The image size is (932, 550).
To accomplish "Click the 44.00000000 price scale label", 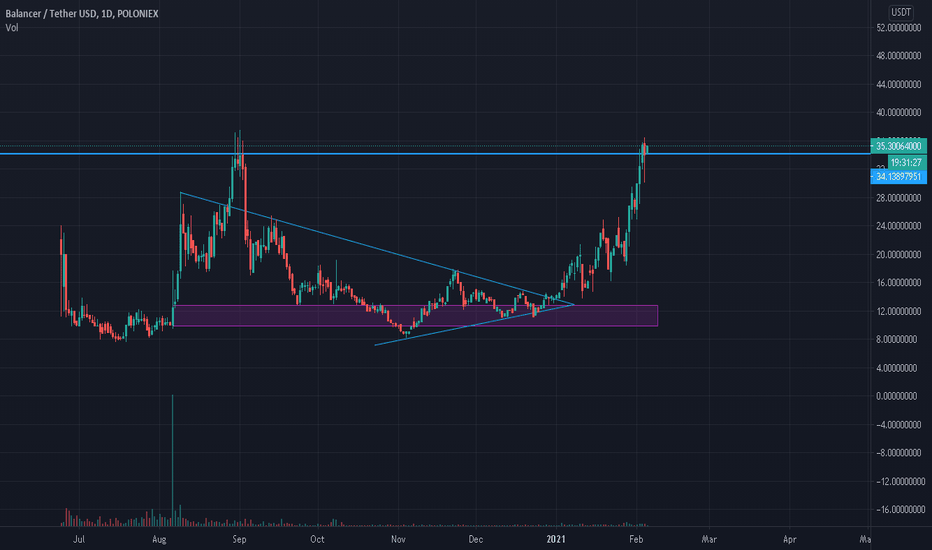I will point(898,84).
